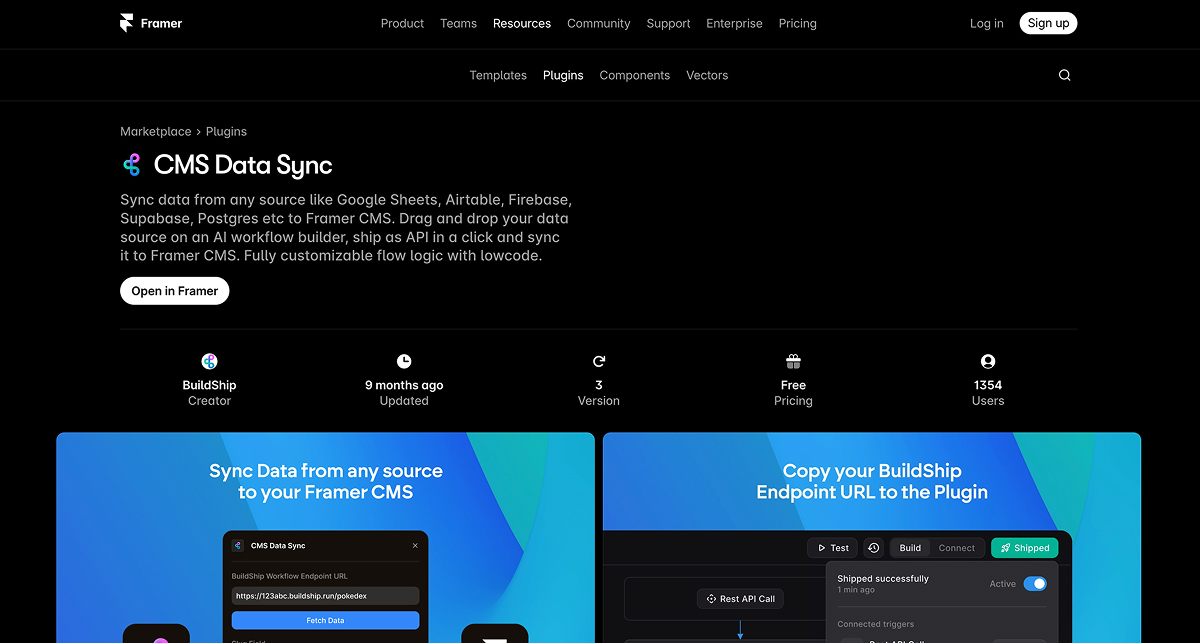The image size is (1200, 643).
Task: Click the CMS Data Sync page title
Action: coord(243,165)
